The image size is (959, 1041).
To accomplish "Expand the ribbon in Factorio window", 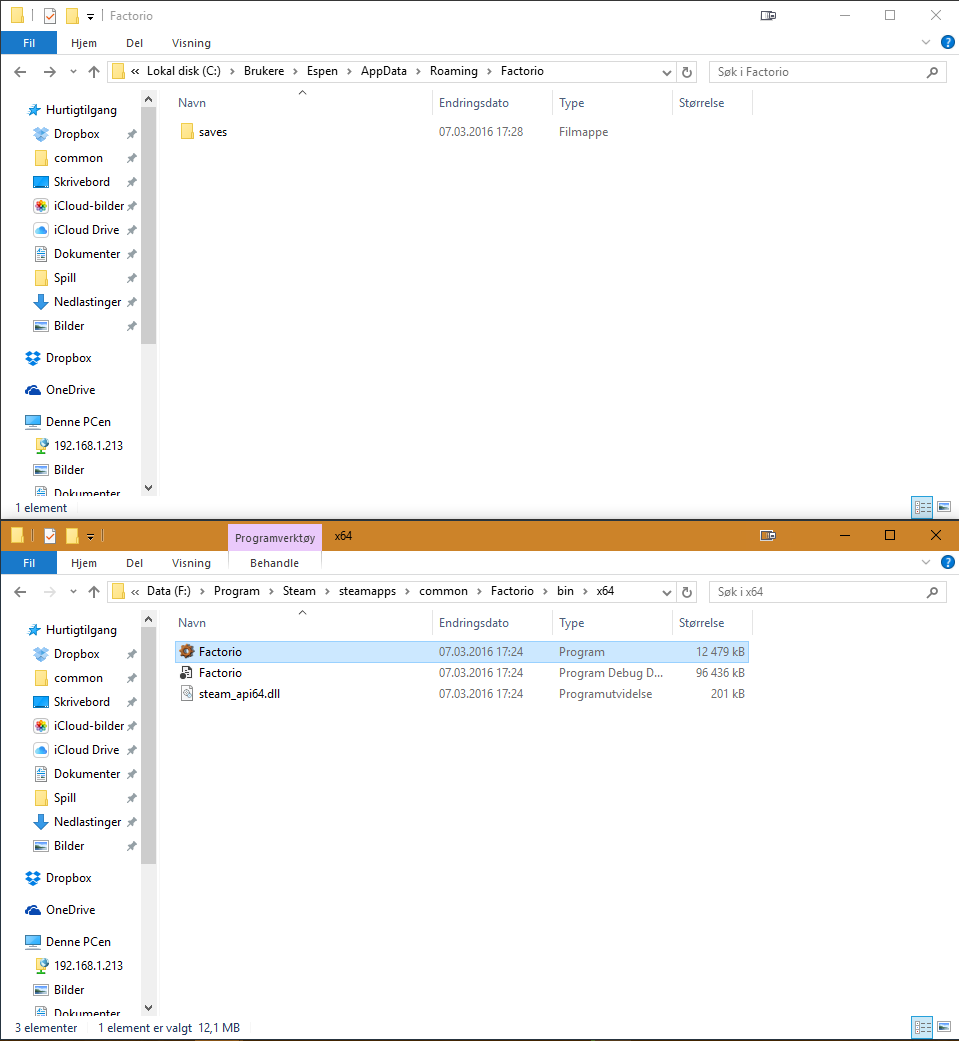I will (x=926, y=42).
